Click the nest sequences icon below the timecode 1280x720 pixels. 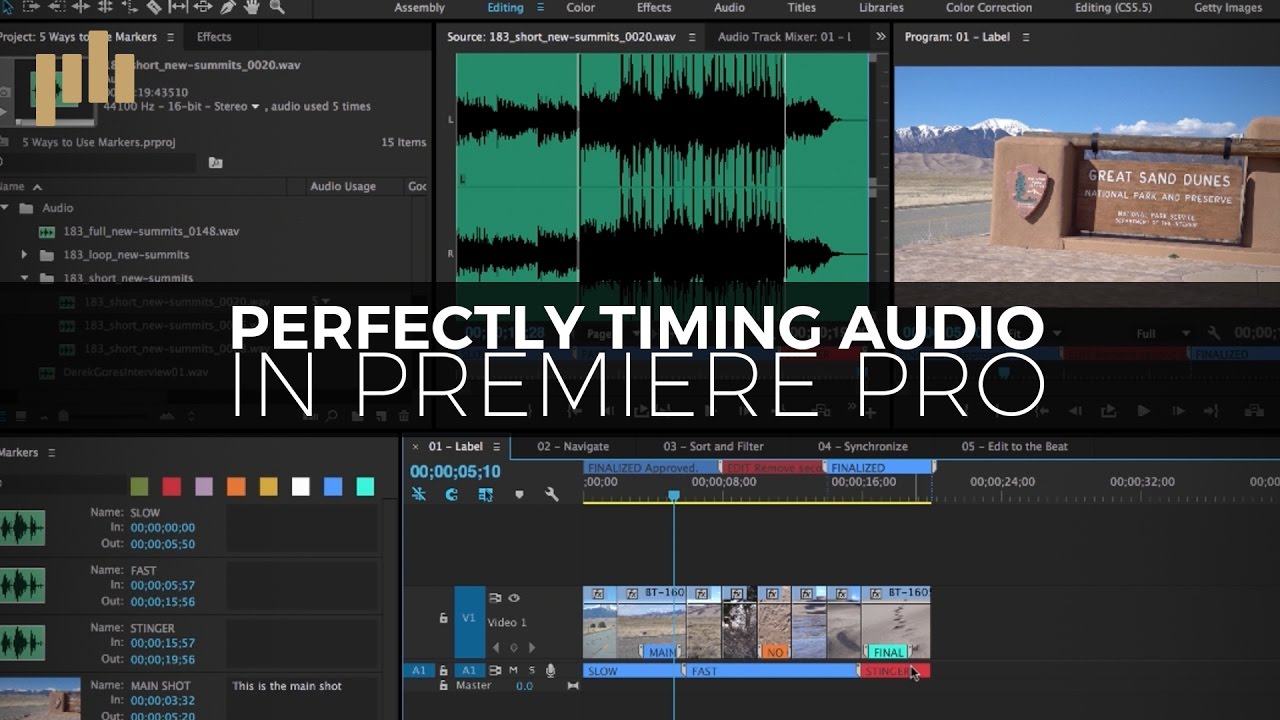coord(419,494)
